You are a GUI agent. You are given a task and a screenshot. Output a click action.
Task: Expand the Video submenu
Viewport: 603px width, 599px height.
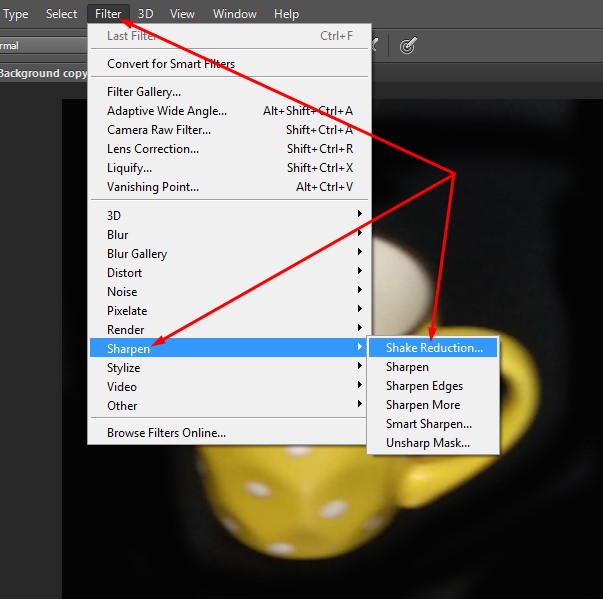tap(230, 386)
